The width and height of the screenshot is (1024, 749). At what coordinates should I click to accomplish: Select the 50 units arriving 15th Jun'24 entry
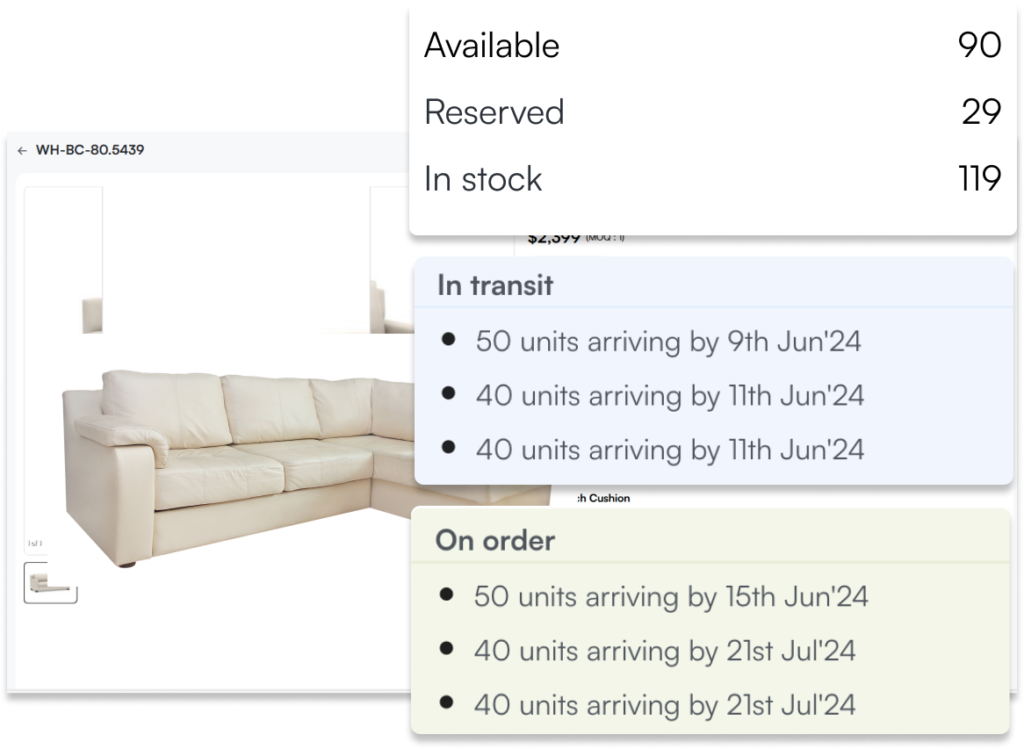pos(671,597)
